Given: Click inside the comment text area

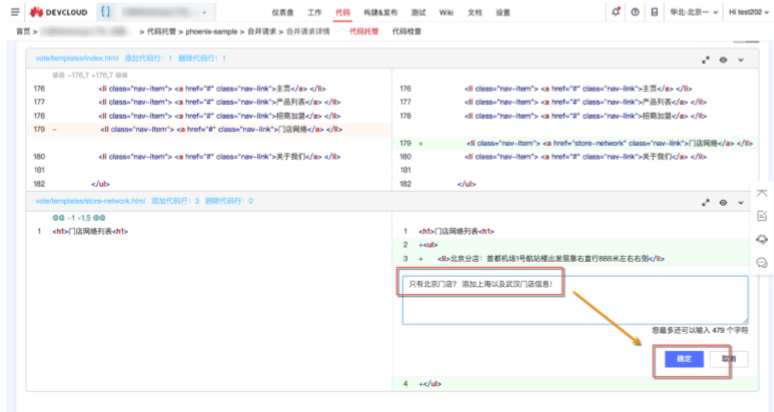Looking at the screenshot, I should point(575,300).
